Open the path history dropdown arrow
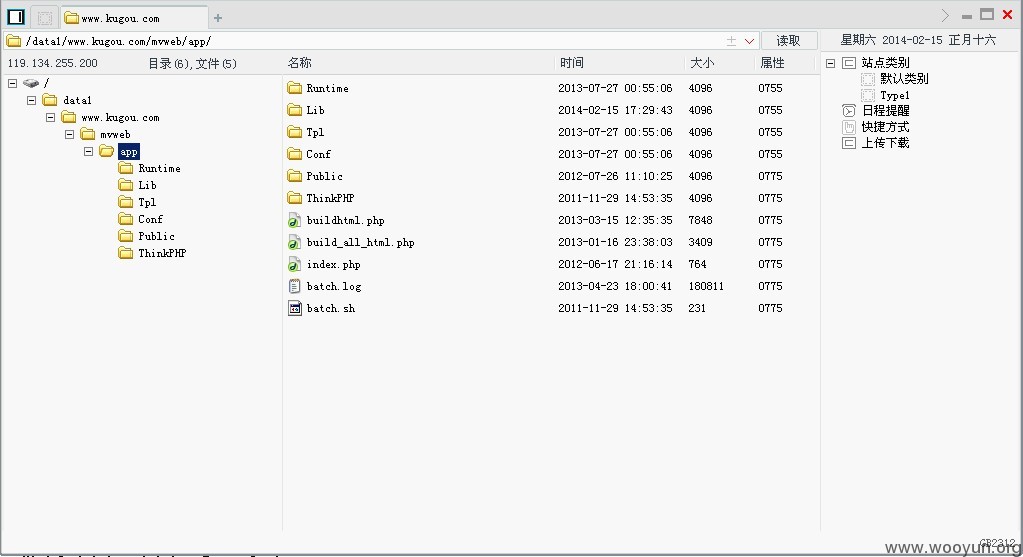Image resolution: width=1023 pixels, height=557 pixels. pyautogui.click(x=749, y=41)
